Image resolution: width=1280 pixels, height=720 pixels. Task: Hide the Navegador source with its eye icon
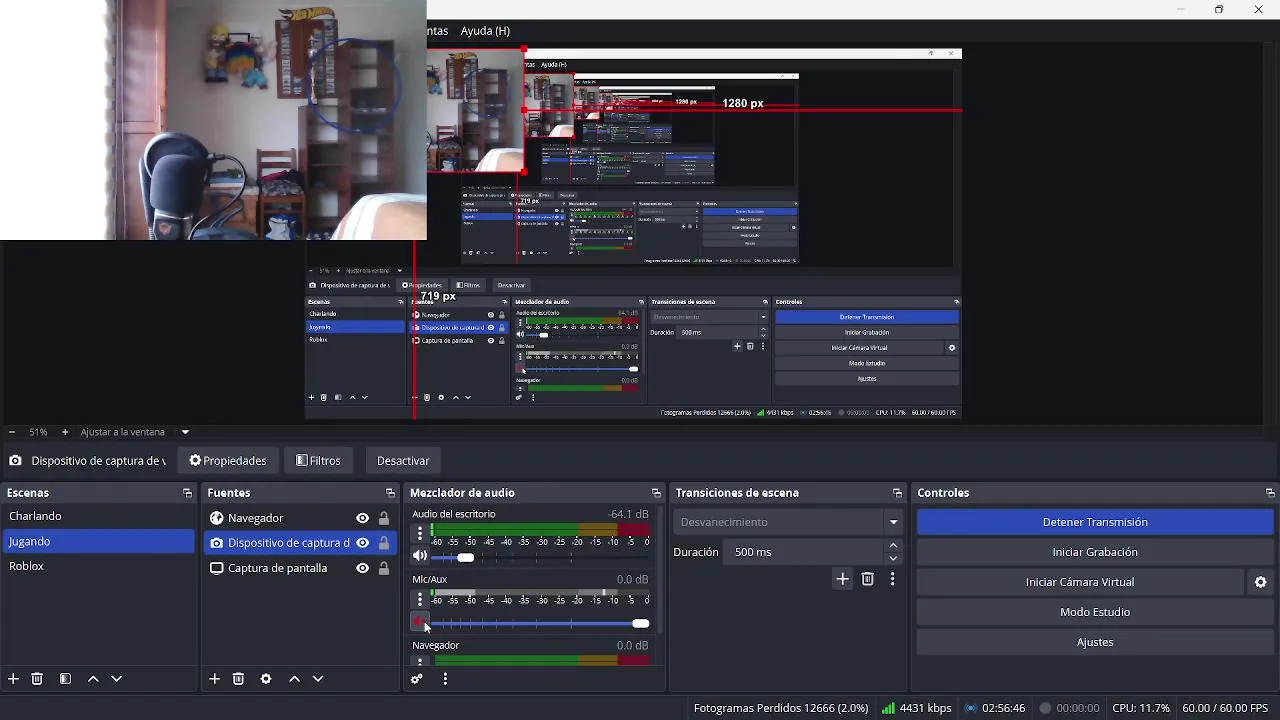coord(362,518)
